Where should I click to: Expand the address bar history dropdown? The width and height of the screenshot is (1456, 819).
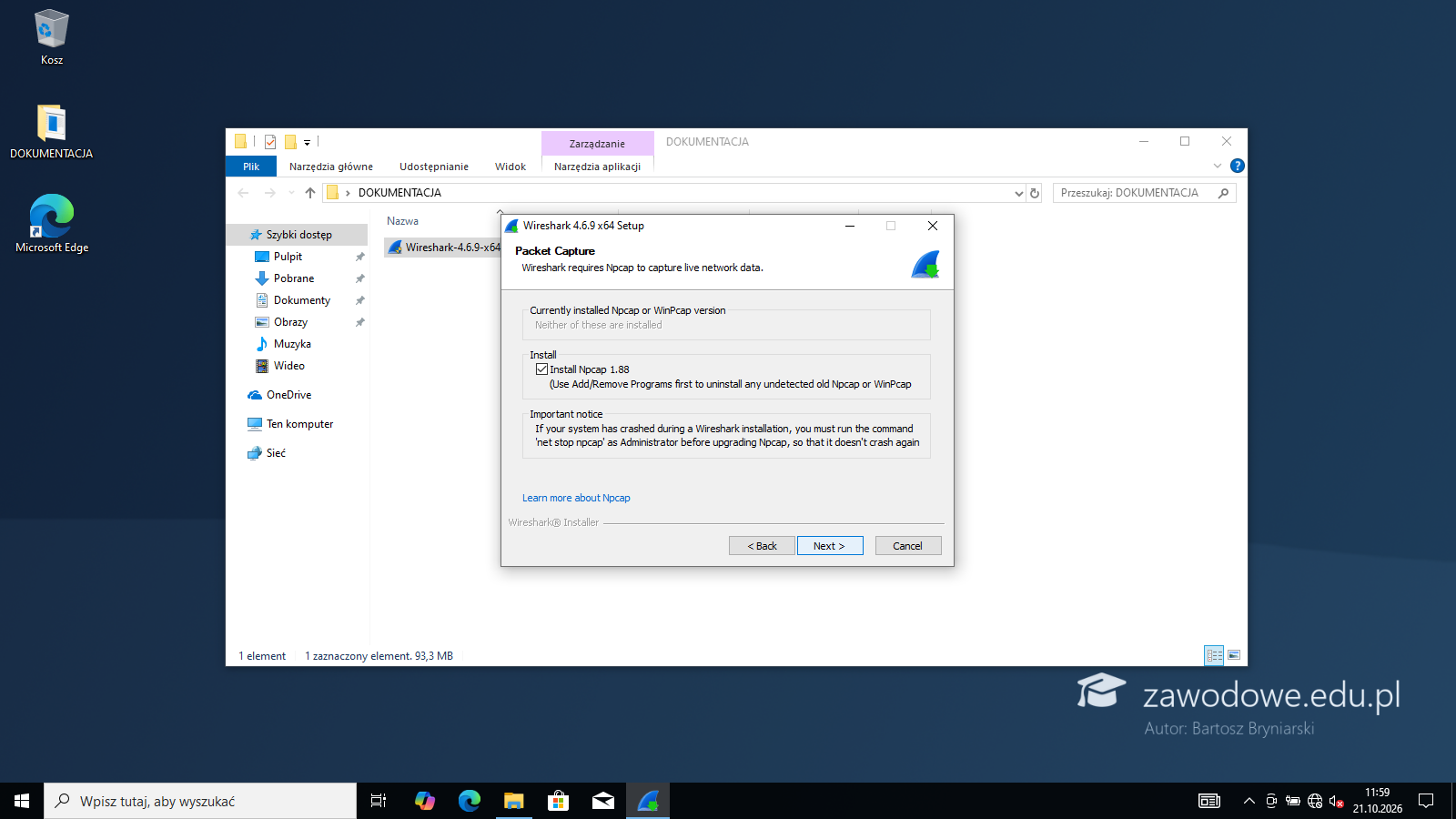(1018, 193)
